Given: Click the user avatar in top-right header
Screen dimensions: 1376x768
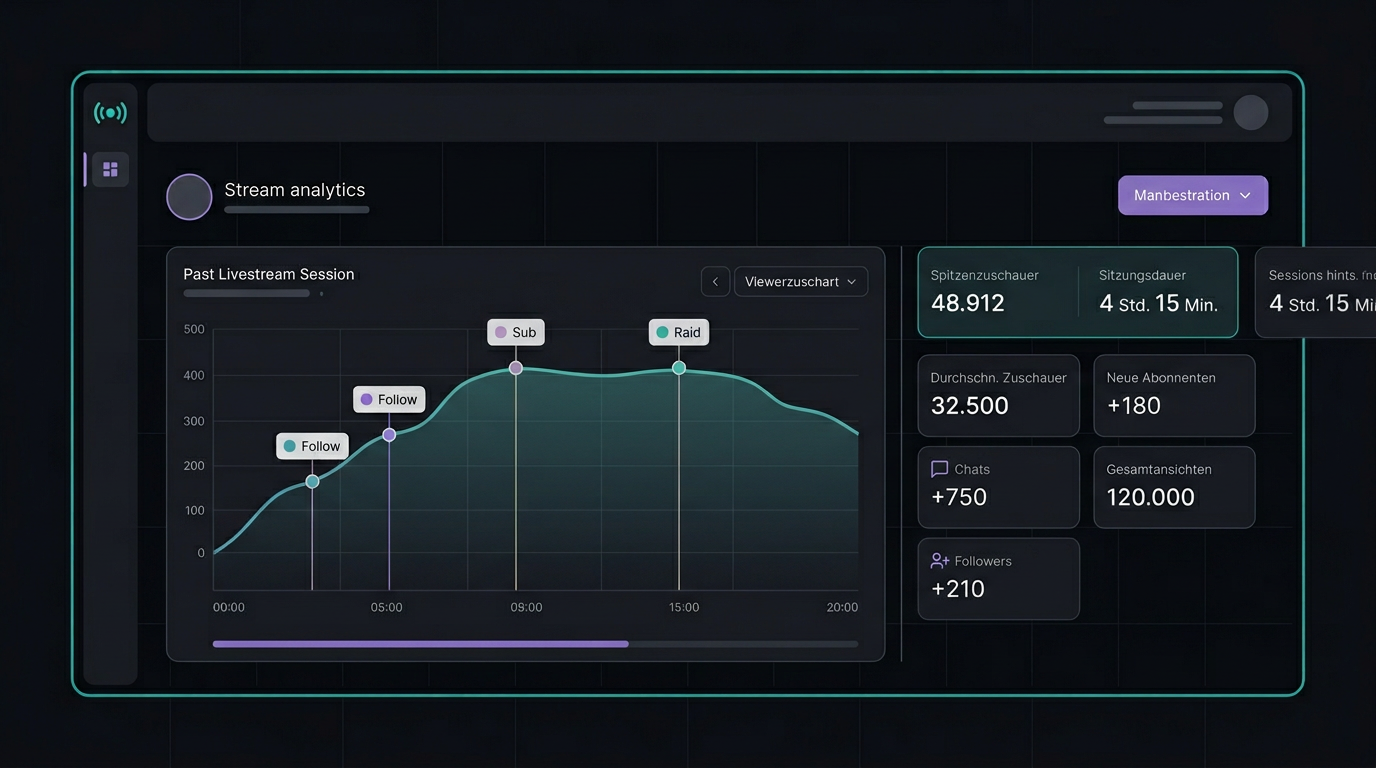Looking at the screenshot, I should point(1251,112).
